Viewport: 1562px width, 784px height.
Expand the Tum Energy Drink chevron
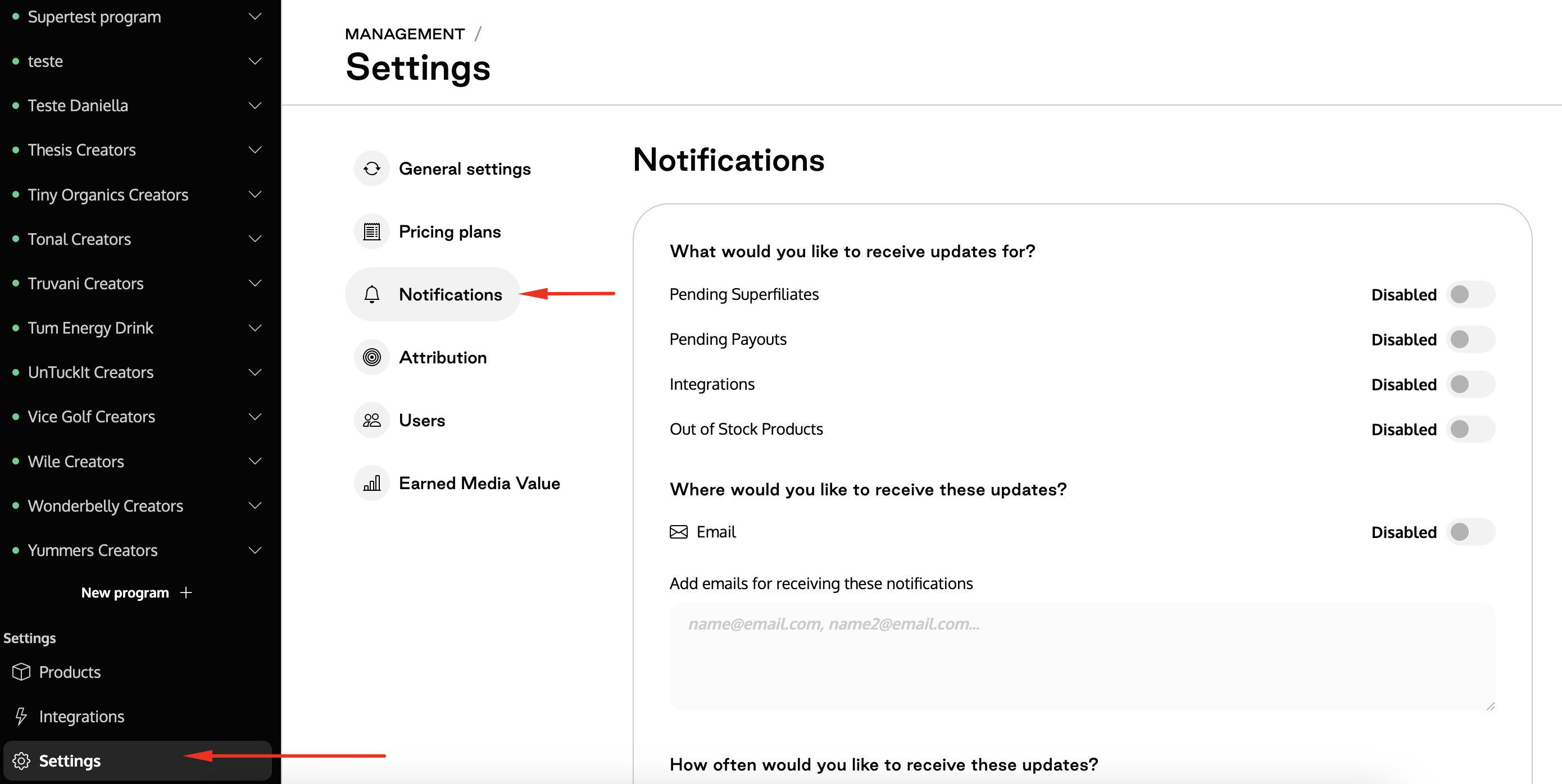[x=255, y=328]
